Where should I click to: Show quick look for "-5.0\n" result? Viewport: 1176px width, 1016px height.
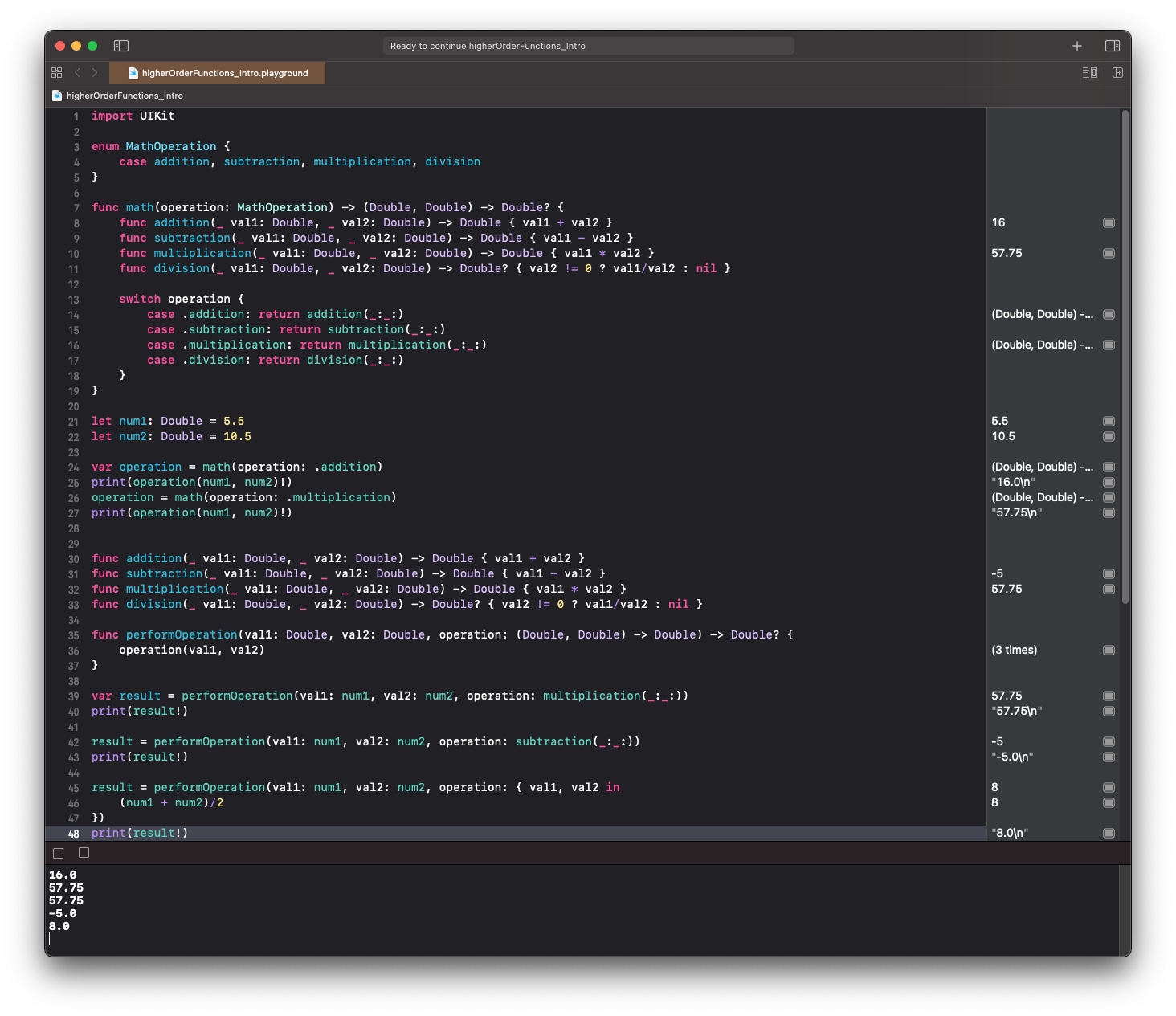(1109, 757)
